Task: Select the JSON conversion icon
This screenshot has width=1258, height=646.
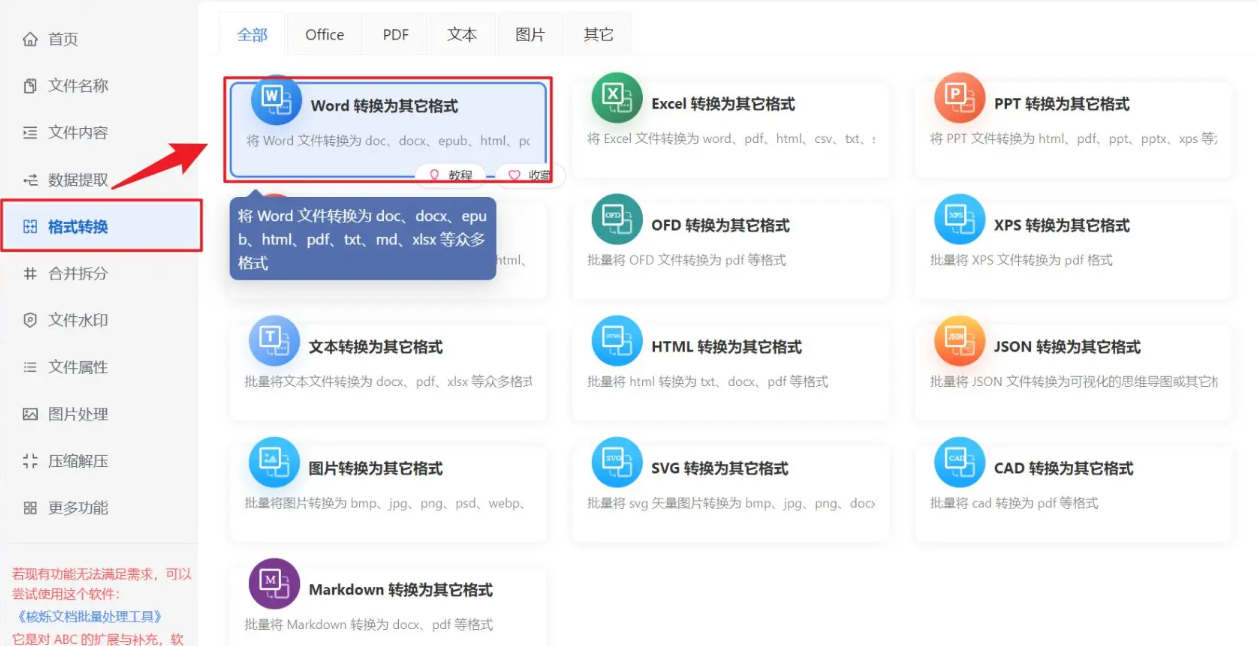Action: tap(960, 341)
